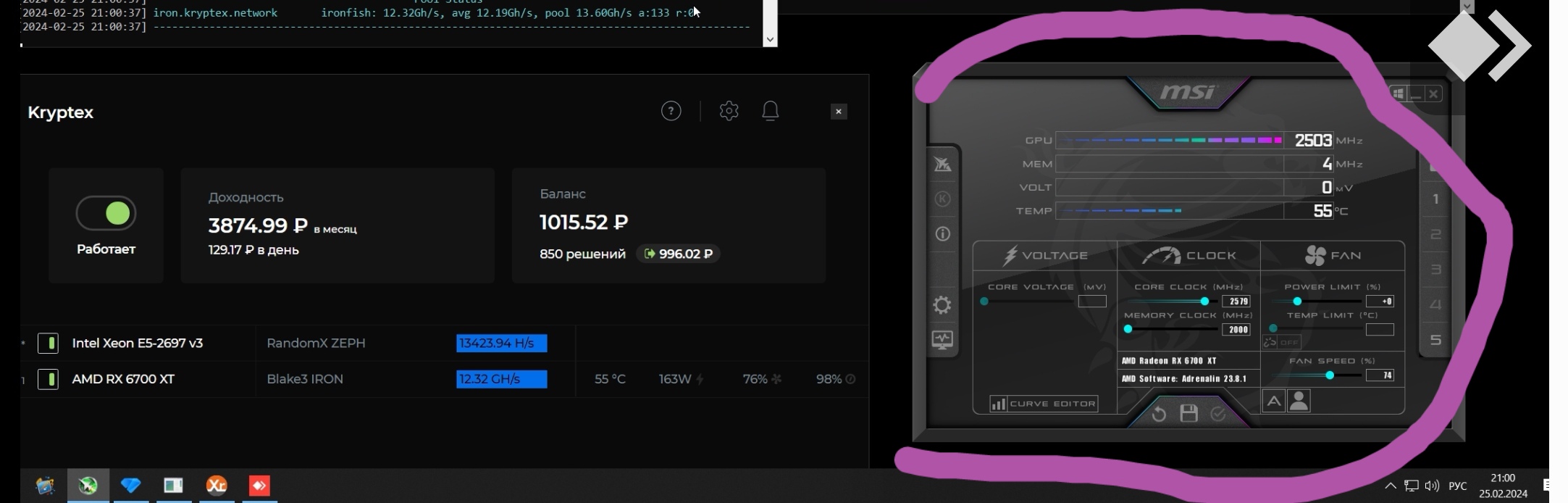
Task: Toggle mining for AMD RX 6700 XT
Action: coord(48,379)
